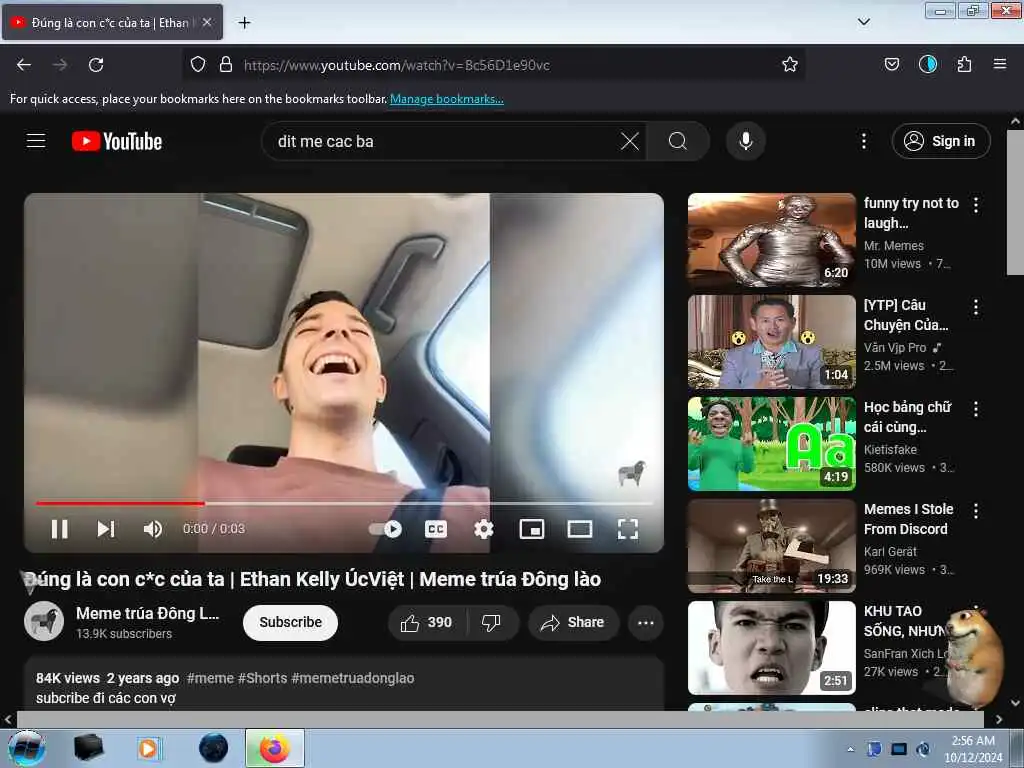Go to YouTube home via logo

pos(117,141)
